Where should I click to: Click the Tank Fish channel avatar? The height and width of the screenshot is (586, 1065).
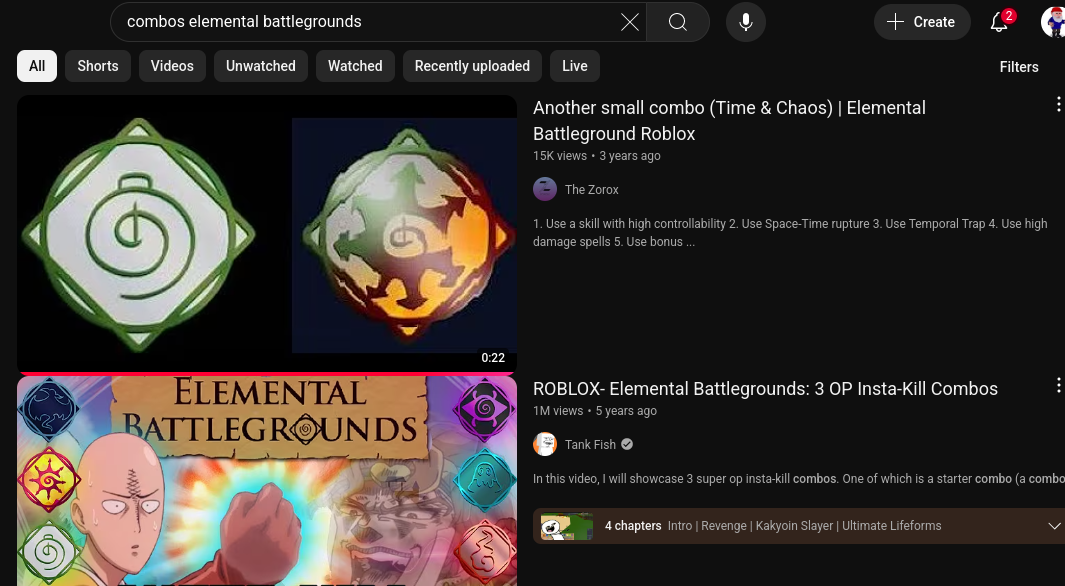click(545, 444)
